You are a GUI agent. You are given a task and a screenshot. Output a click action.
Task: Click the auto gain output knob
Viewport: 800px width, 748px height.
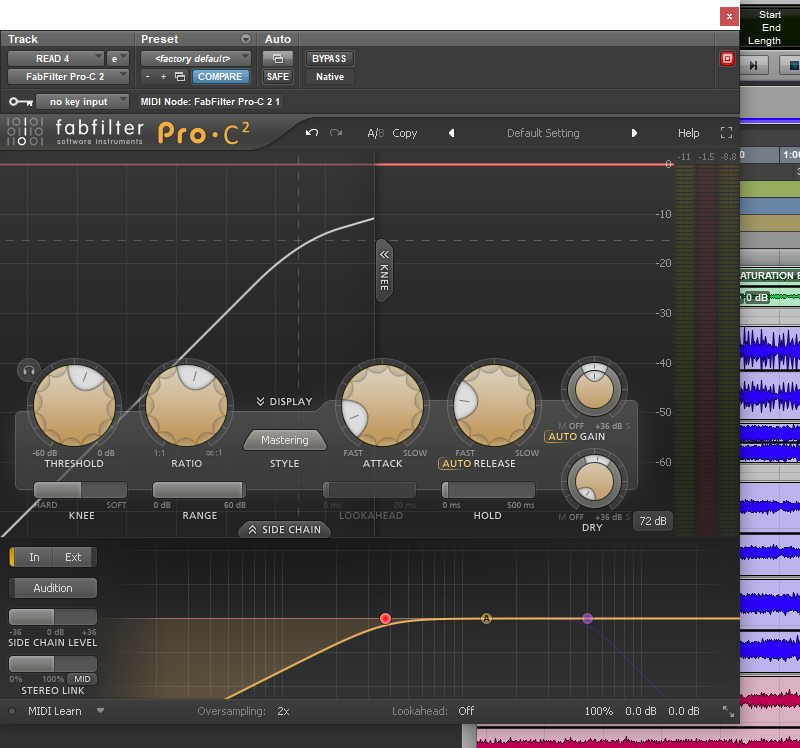coord(594,389)
